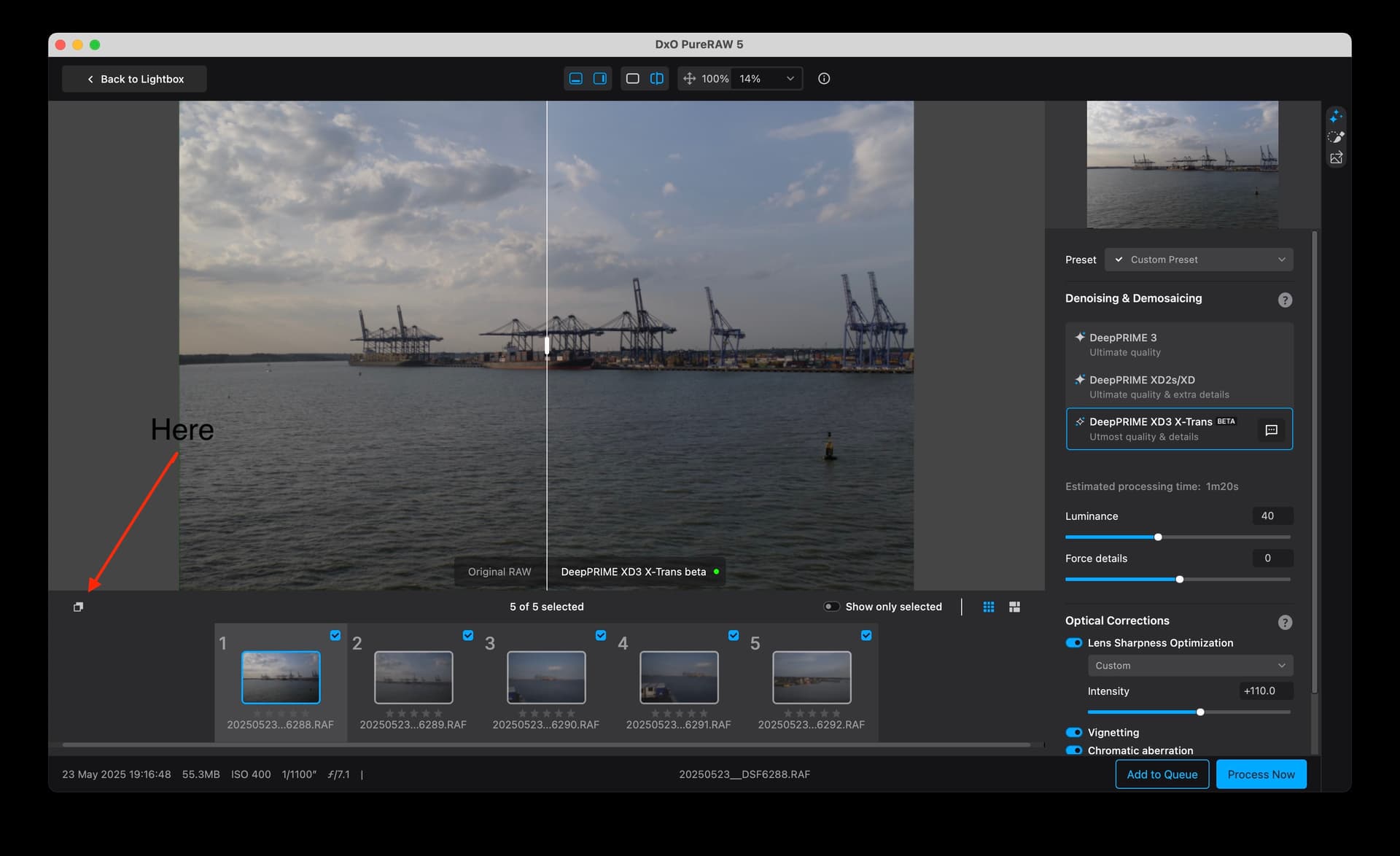The height and width of the screenshot is (856, 1400).
Task: Select large grid thumbnail view icon
Action: tap(1014, 607)
